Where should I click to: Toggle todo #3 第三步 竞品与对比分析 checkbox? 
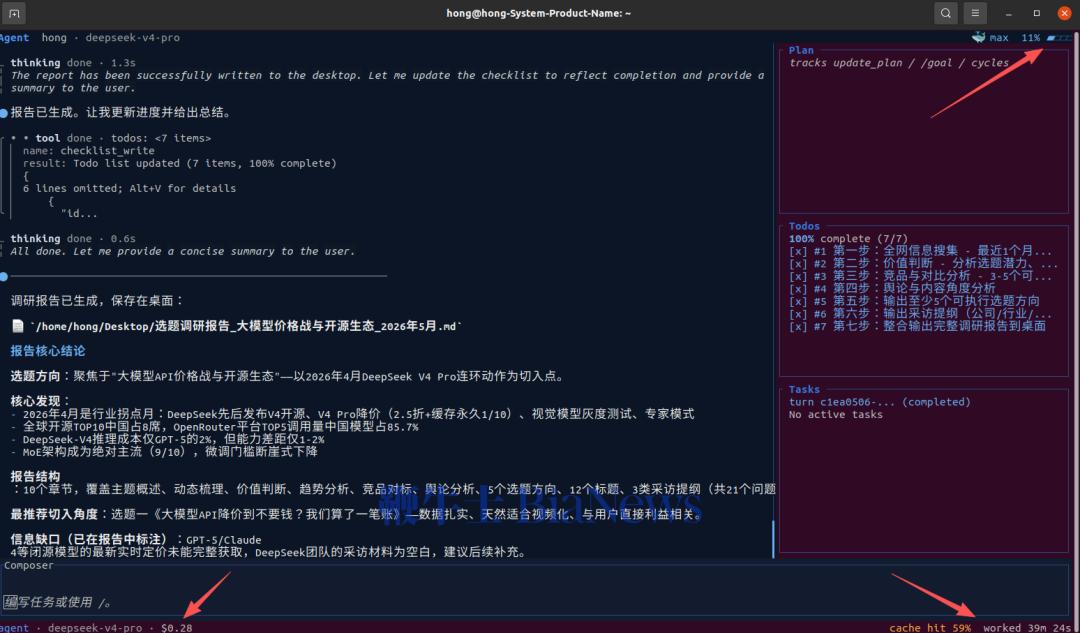click(798, 276)
